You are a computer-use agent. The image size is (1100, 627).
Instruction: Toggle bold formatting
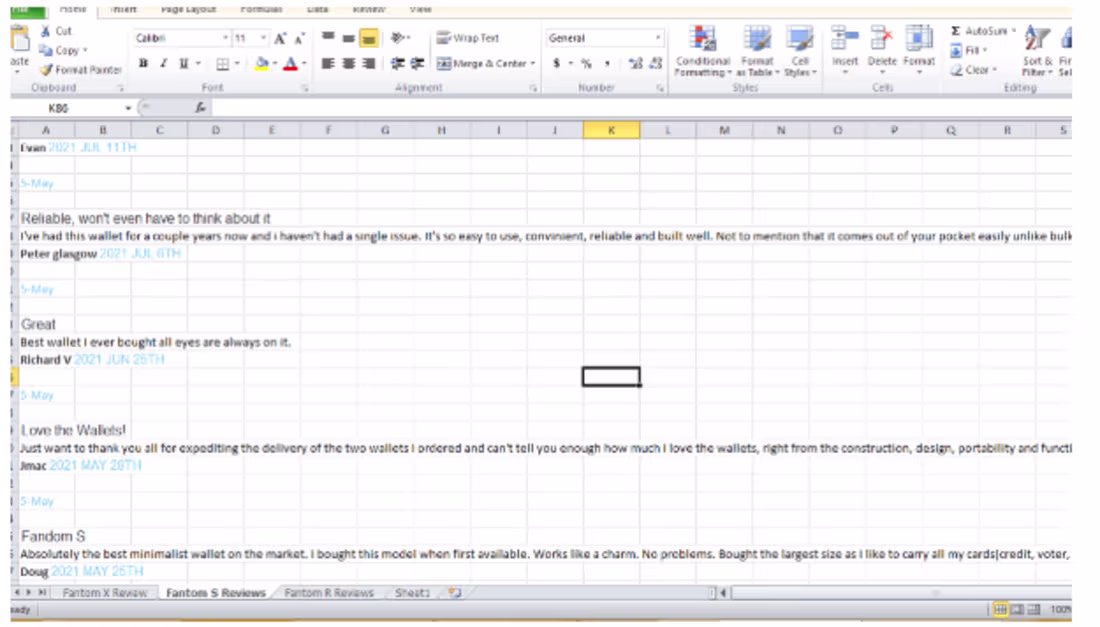143,63
